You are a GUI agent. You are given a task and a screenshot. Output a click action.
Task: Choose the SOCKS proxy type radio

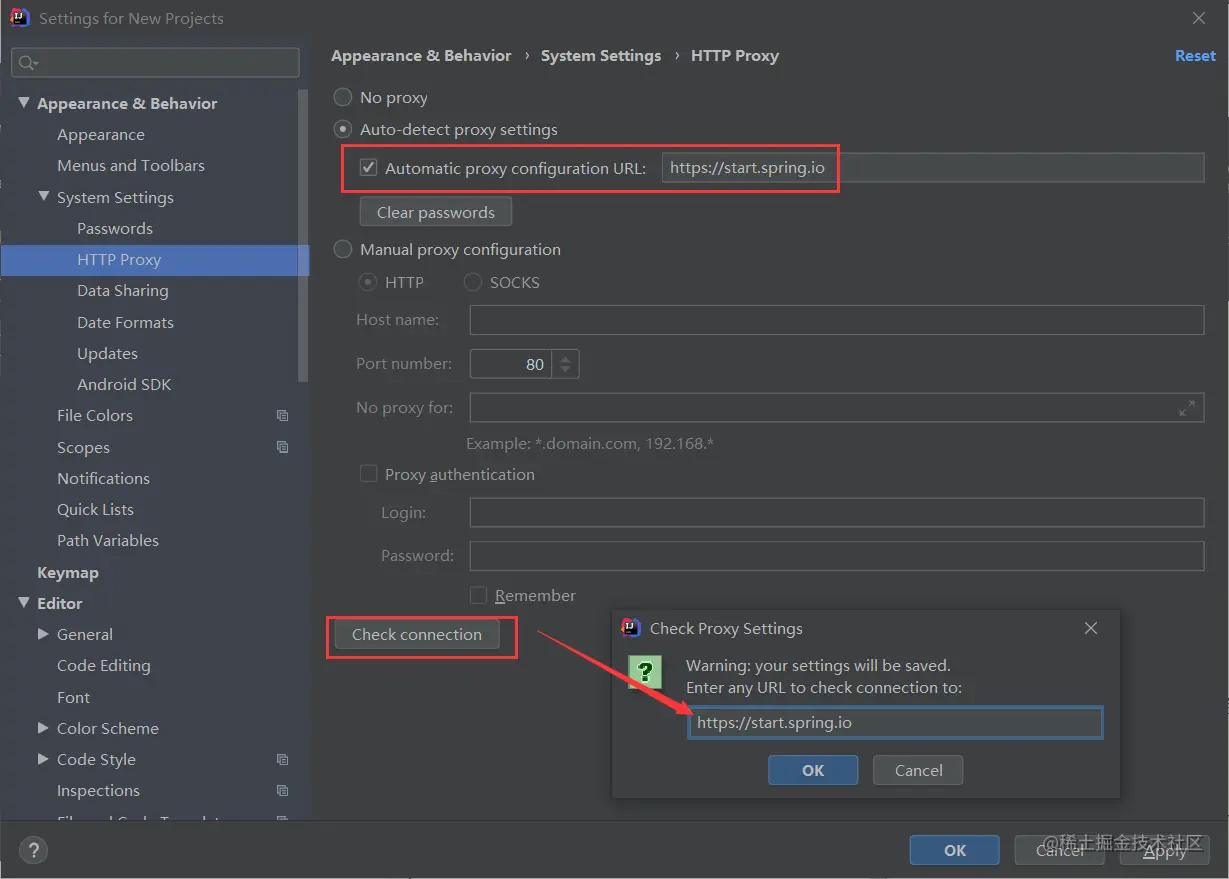pyautogui.click(x=473, y=282)
